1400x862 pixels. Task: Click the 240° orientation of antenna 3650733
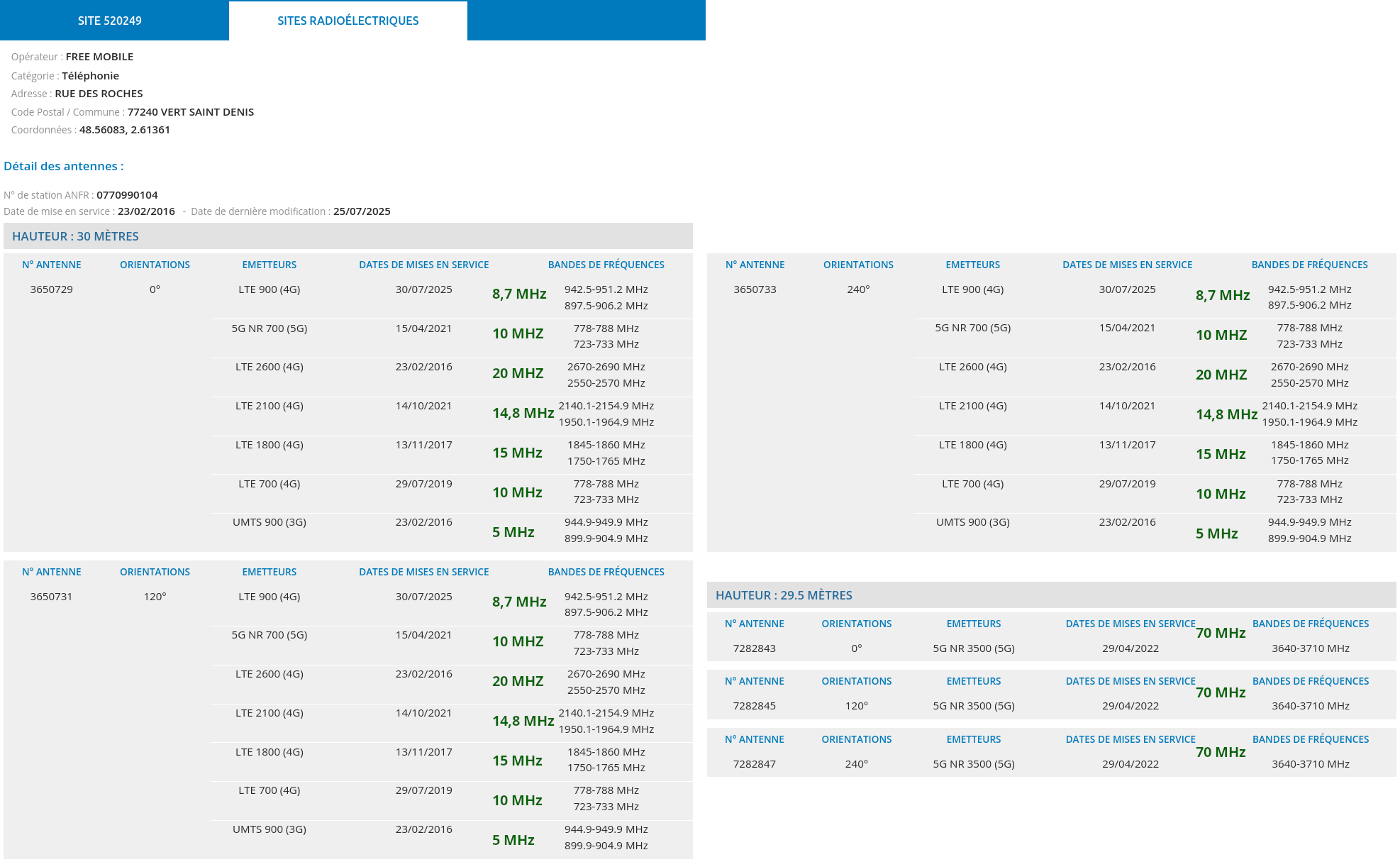pyautogui.click(x=858, y=289)
